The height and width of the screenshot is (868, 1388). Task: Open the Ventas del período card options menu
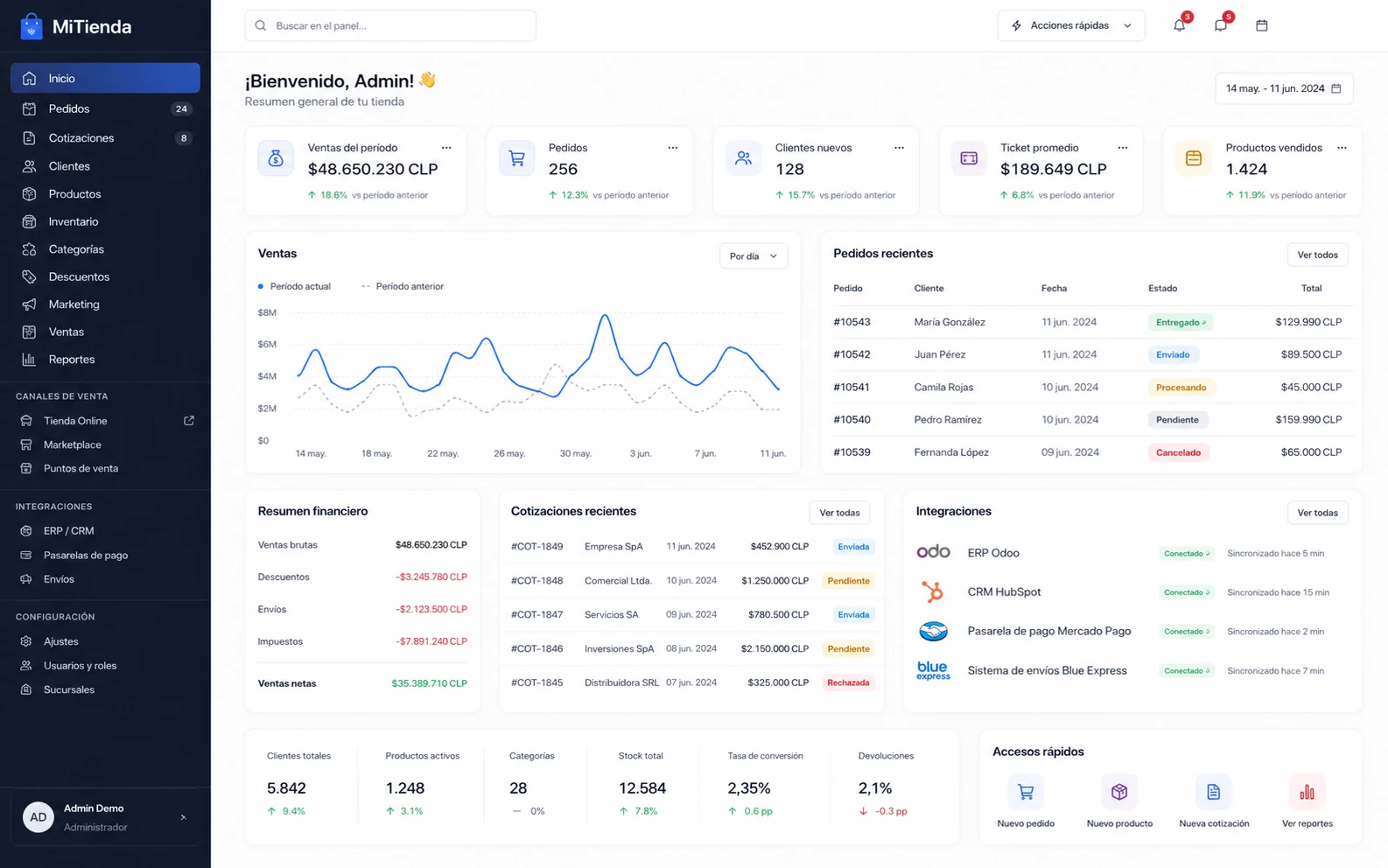click(x=446, y=148)
